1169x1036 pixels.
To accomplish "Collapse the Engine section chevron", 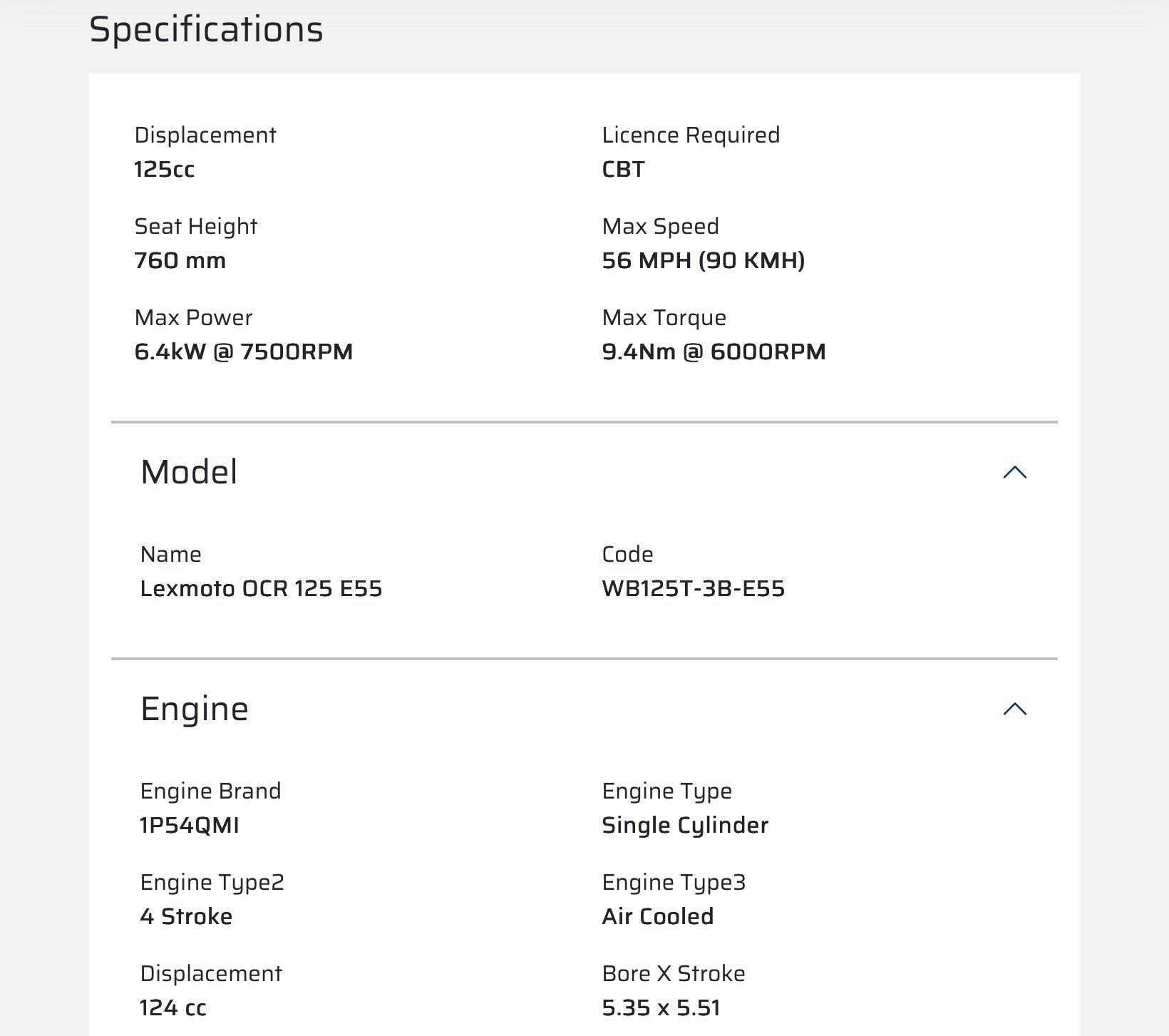I will coord(1014,709).
